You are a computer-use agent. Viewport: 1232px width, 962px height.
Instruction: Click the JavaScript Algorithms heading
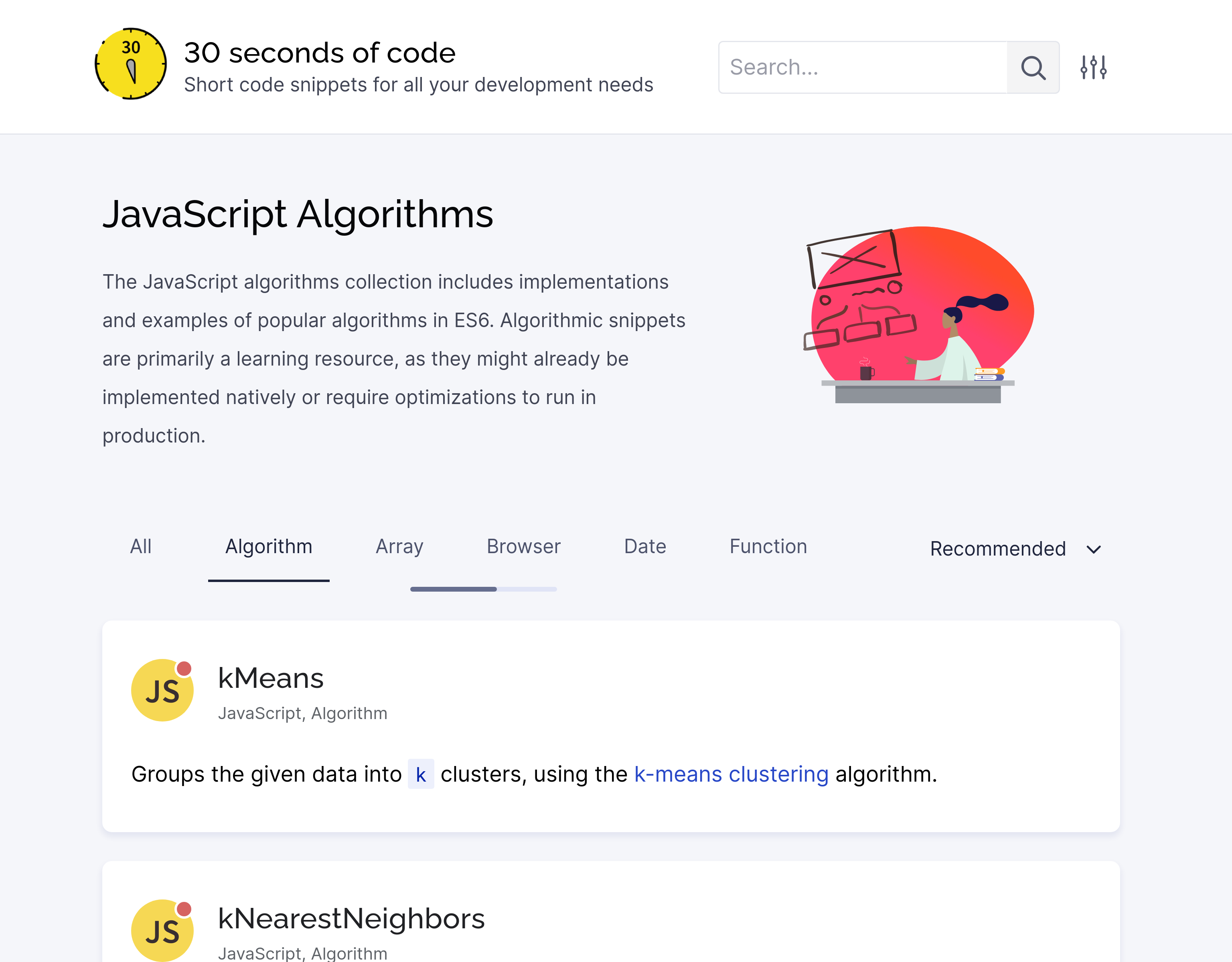click(298, 214)
